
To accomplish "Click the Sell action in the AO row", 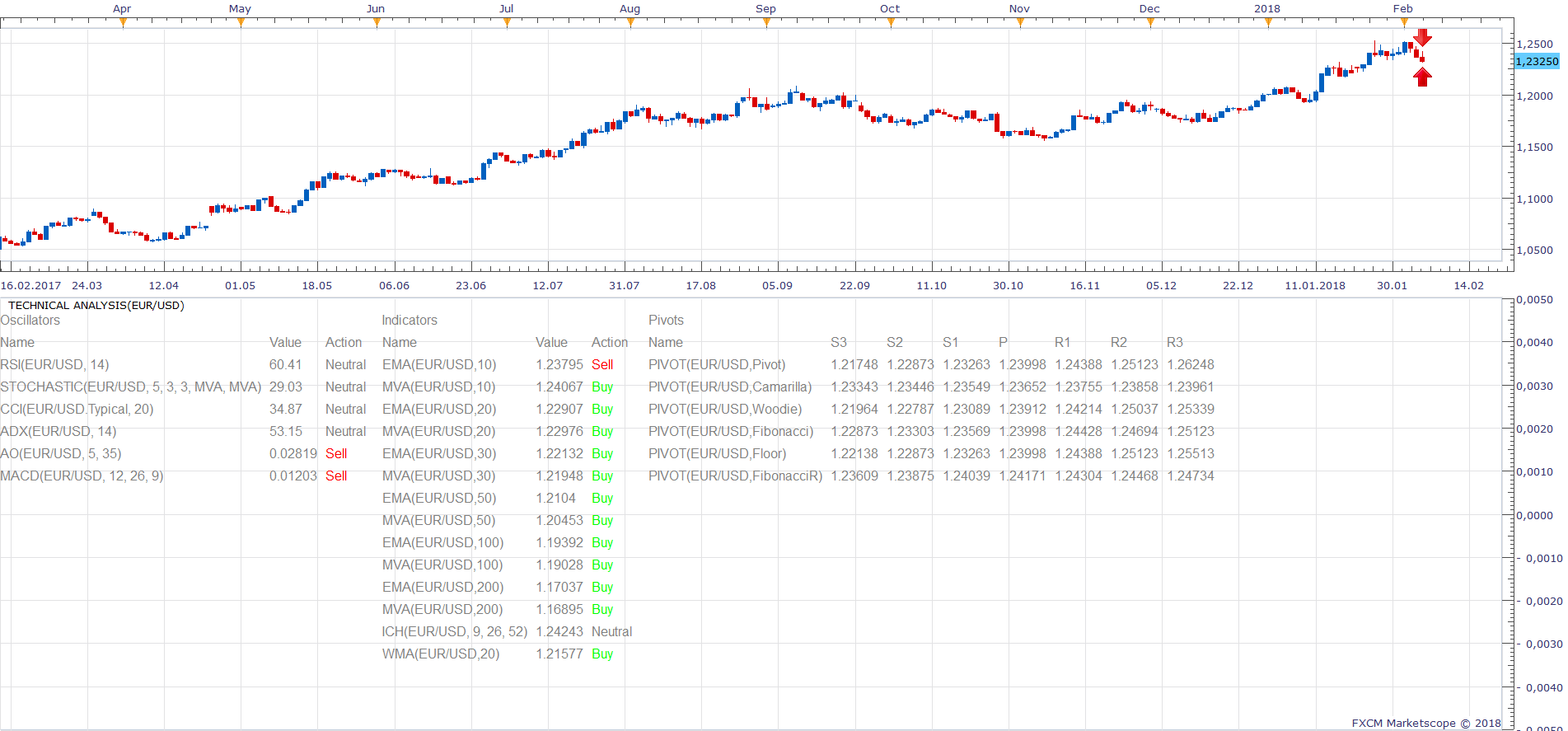I will click(336, 453).
